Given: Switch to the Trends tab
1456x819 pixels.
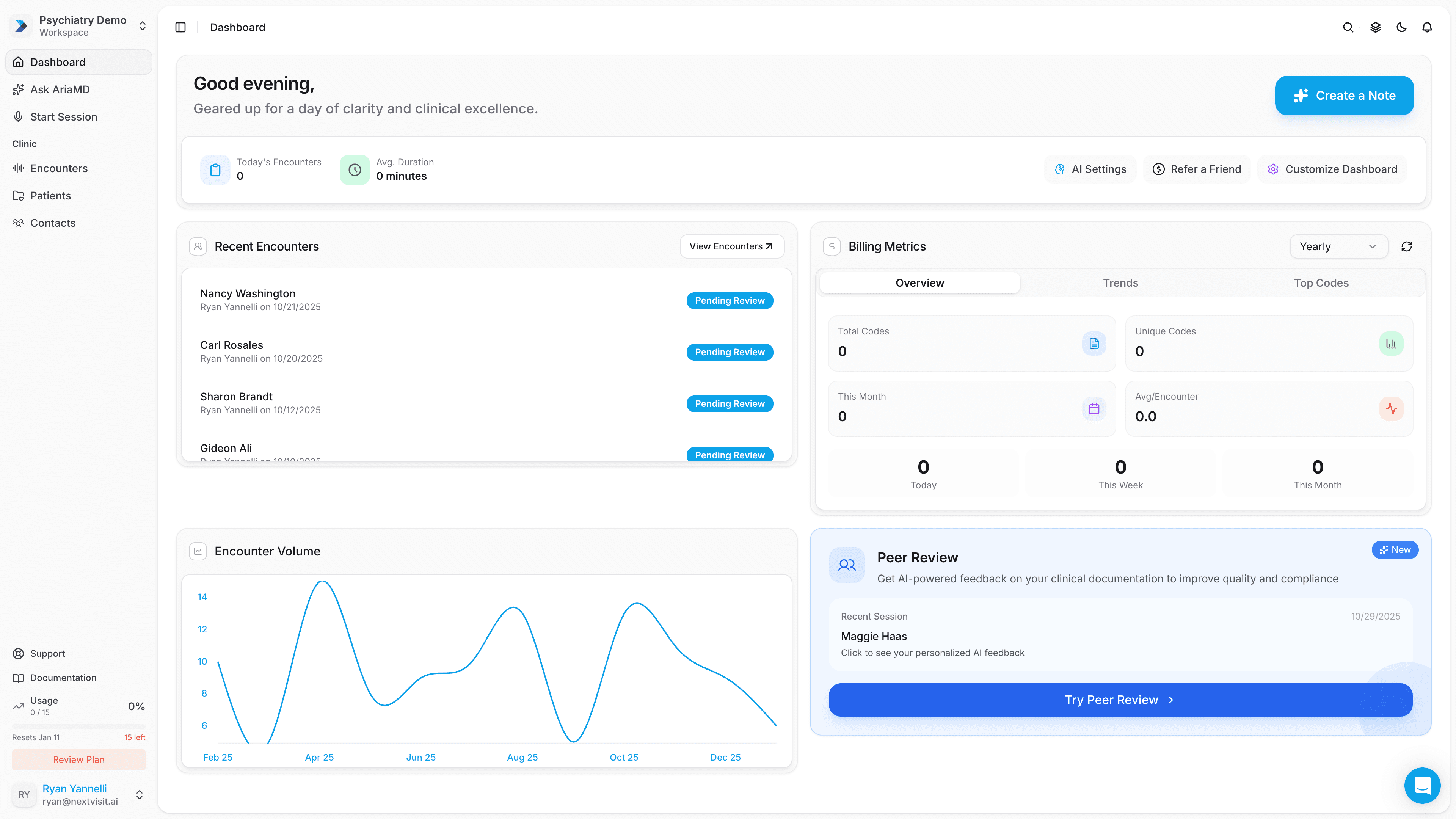Looking at the screenshot, I should (1120, 282).
